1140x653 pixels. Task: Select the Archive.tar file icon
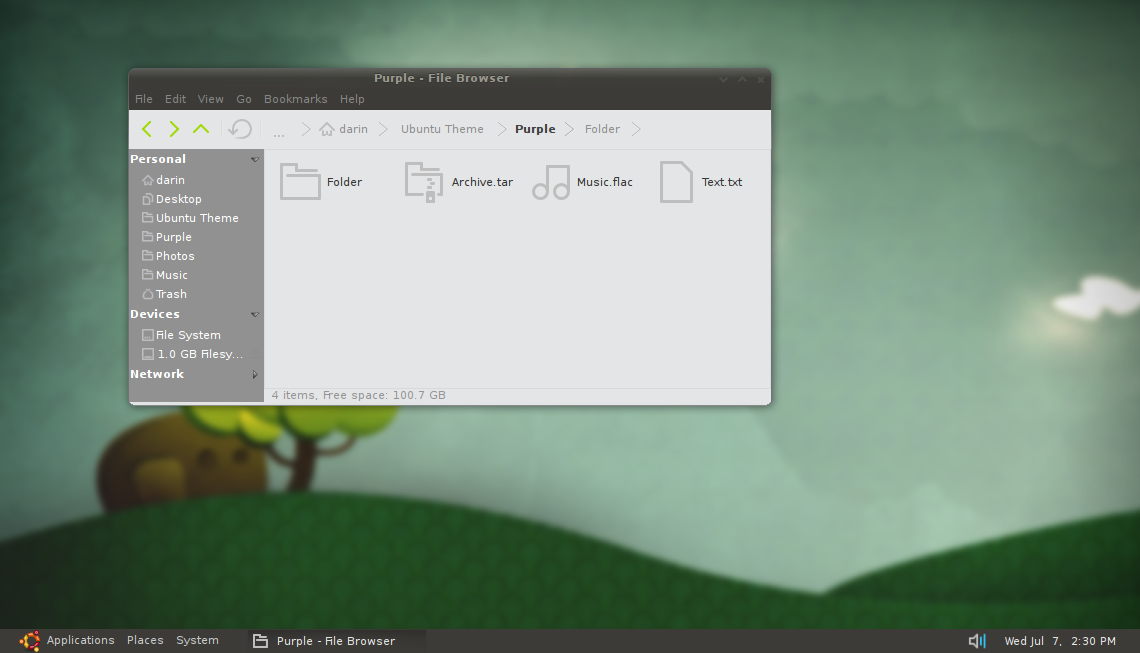click(424, 182)
